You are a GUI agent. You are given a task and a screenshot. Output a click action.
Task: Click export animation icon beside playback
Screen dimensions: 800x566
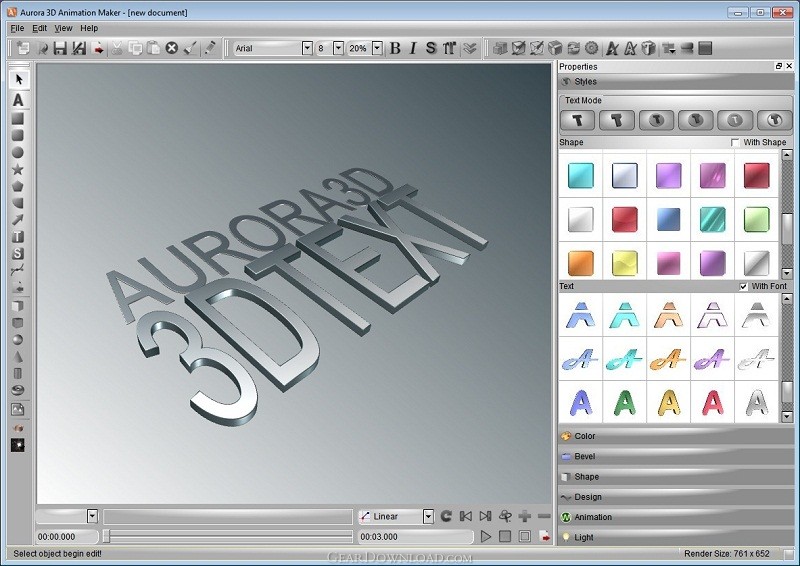(x=545, y=536)
